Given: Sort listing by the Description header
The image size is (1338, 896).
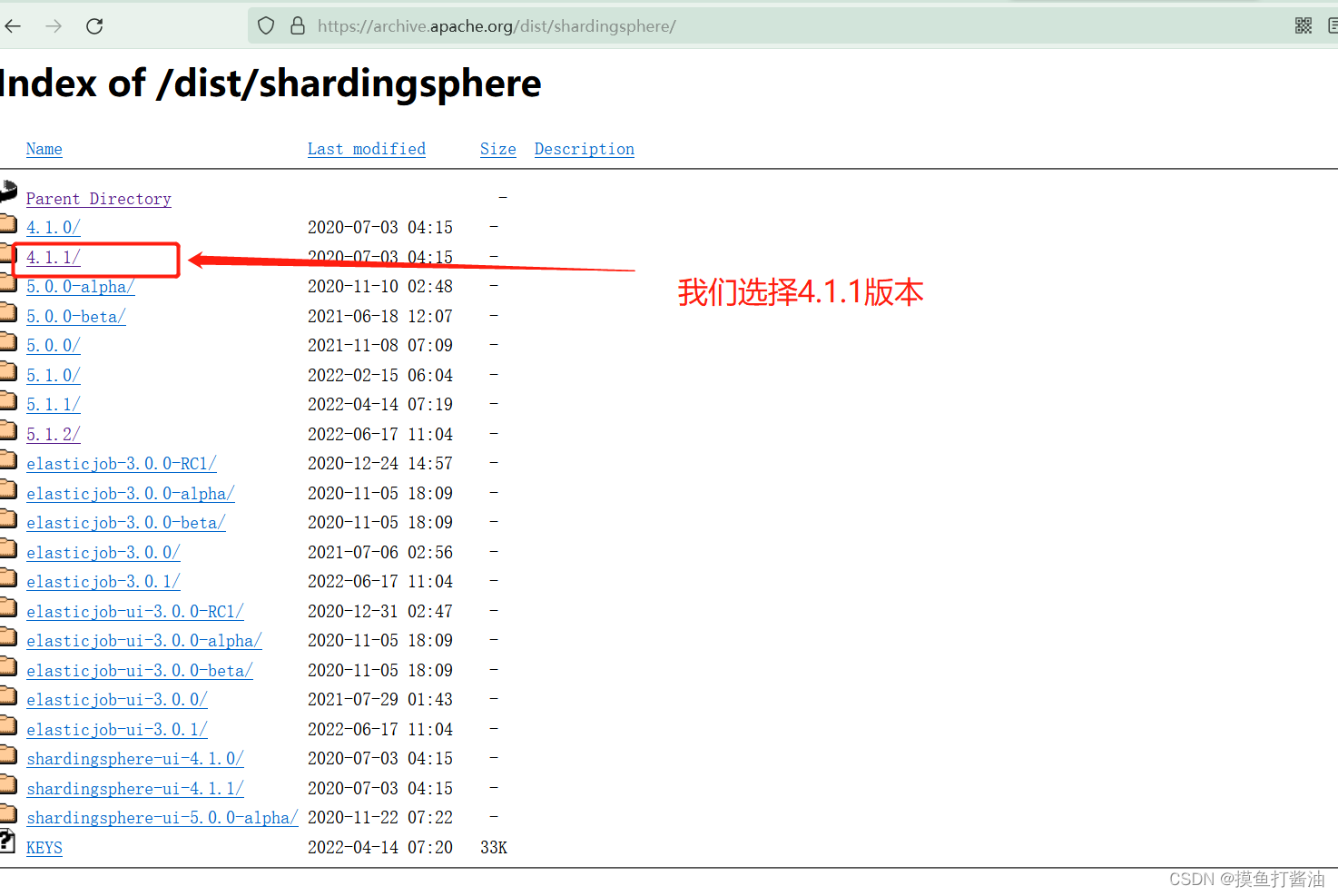Looking at the screenshot, I should pyautogui.click(x=585, y=149).
